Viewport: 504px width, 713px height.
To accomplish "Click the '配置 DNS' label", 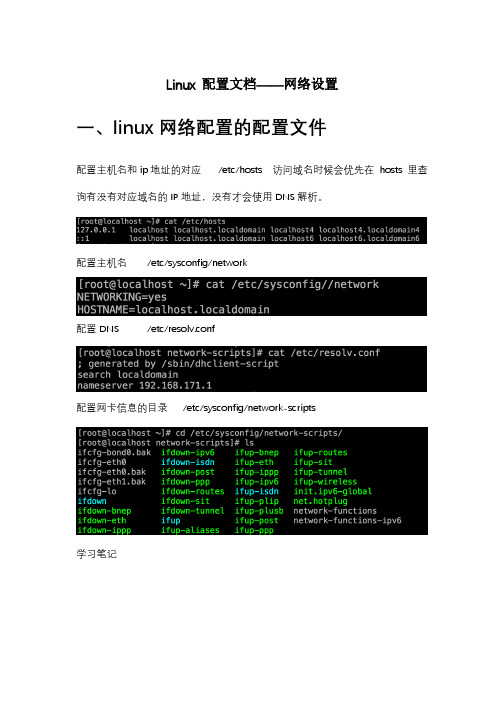I will coord(98,329).
